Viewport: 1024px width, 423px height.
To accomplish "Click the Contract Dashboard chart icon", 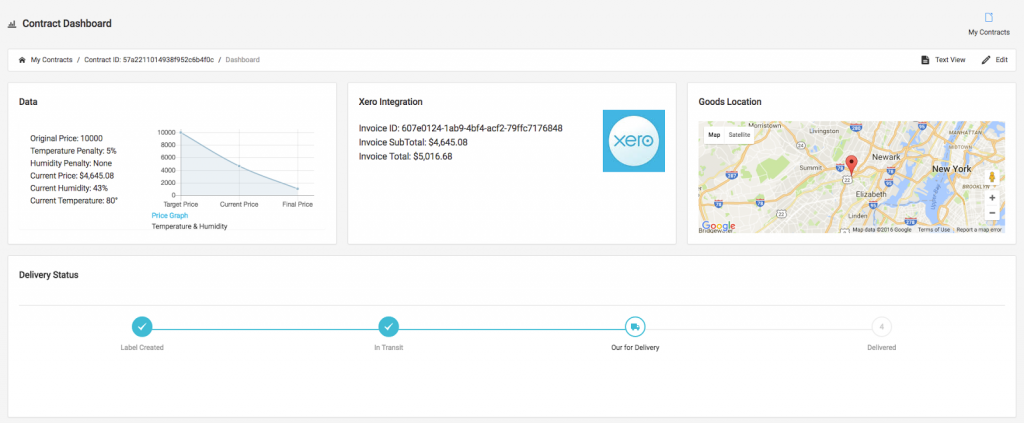I will (x=11, y=24).
